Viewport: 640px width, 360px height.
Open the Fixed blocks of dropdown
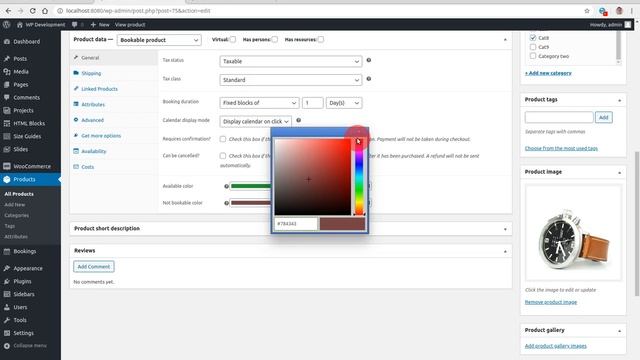(259, 103)
